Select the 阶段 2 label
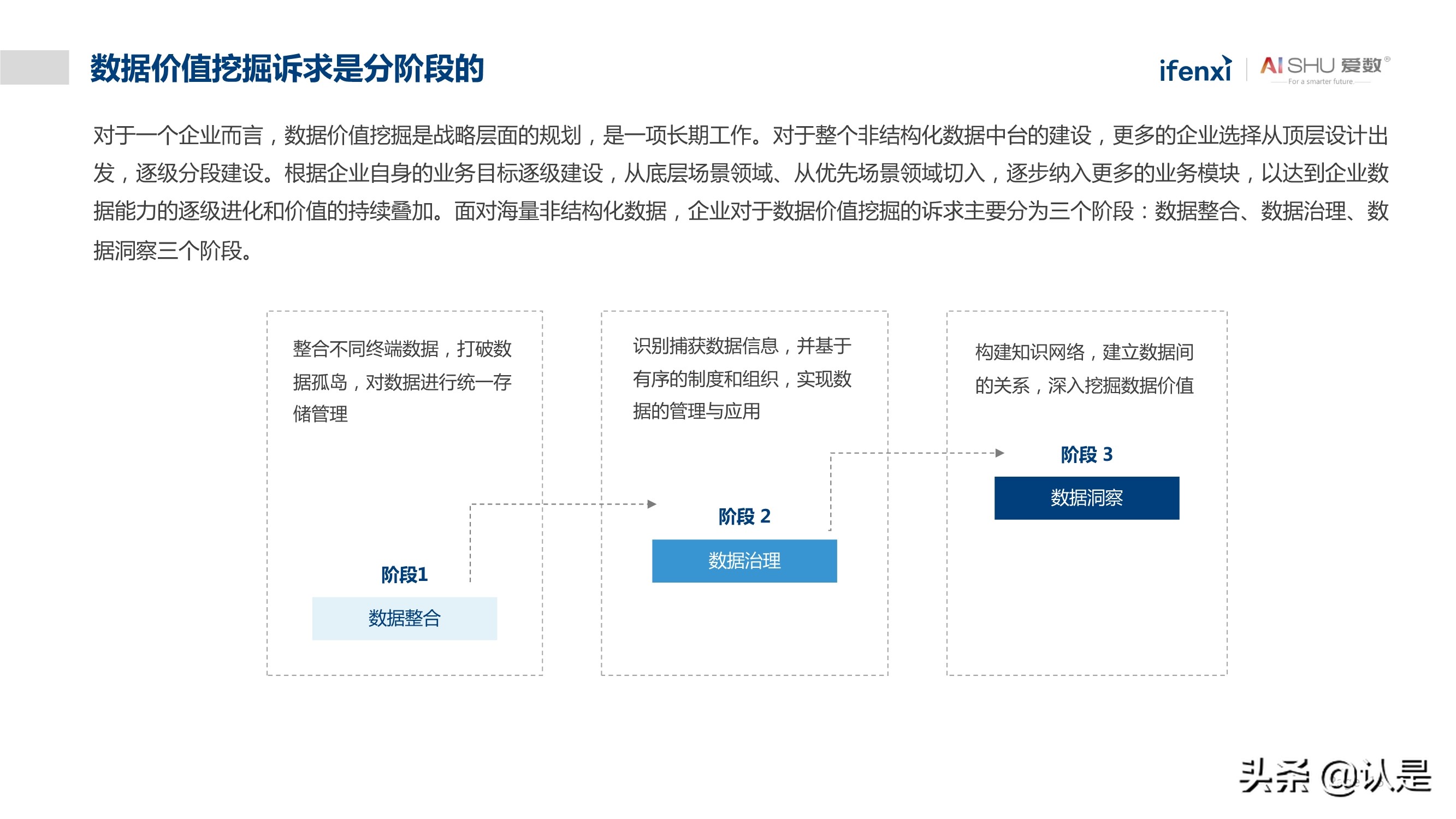Screen dimensions: 1456x819 (x=744, y=516)
